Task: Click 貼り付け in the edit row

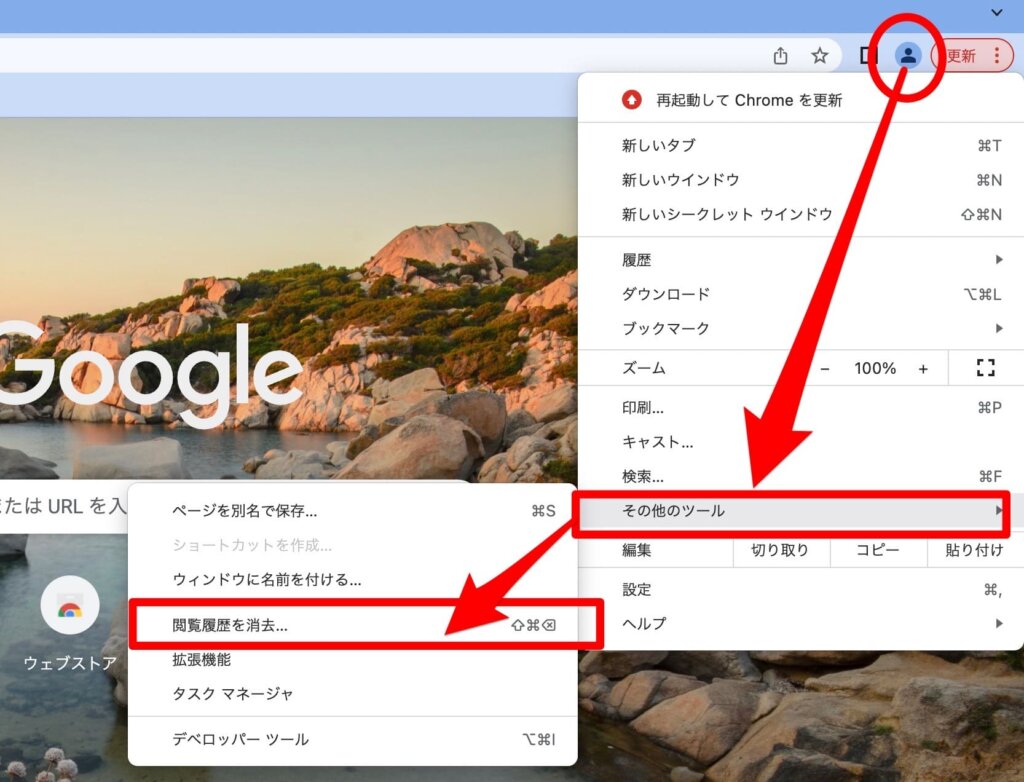Action: coord(974,550)
